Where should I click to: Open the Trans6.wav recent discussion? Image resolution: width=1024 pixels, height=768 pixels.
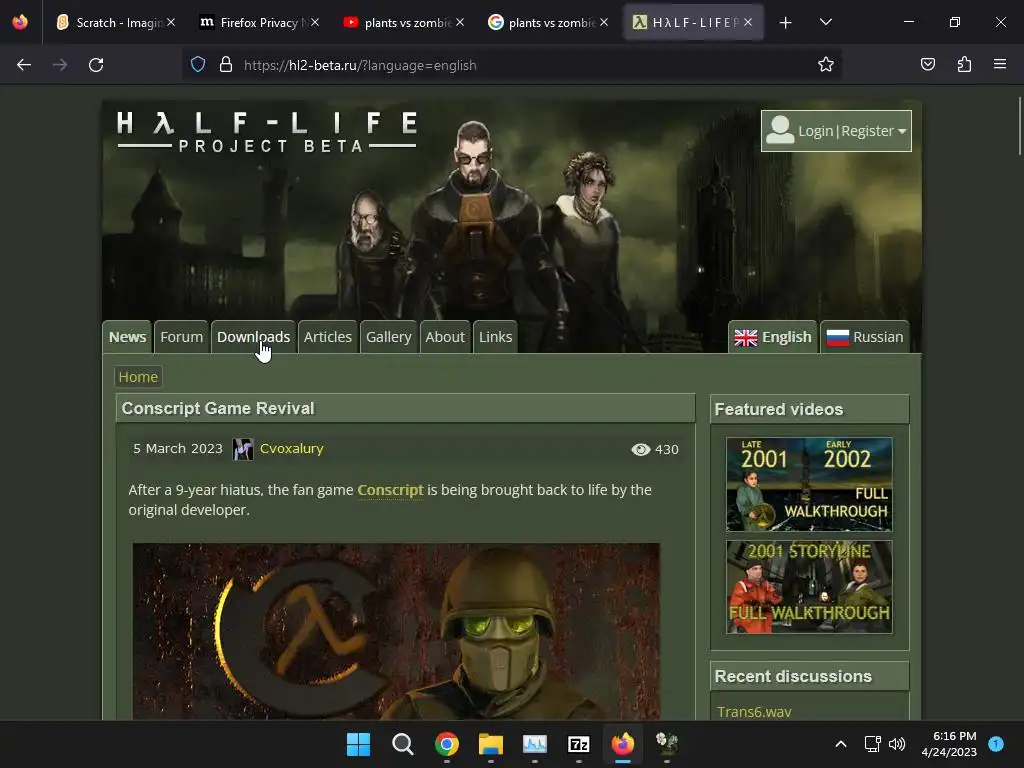[x=754, y=711]
